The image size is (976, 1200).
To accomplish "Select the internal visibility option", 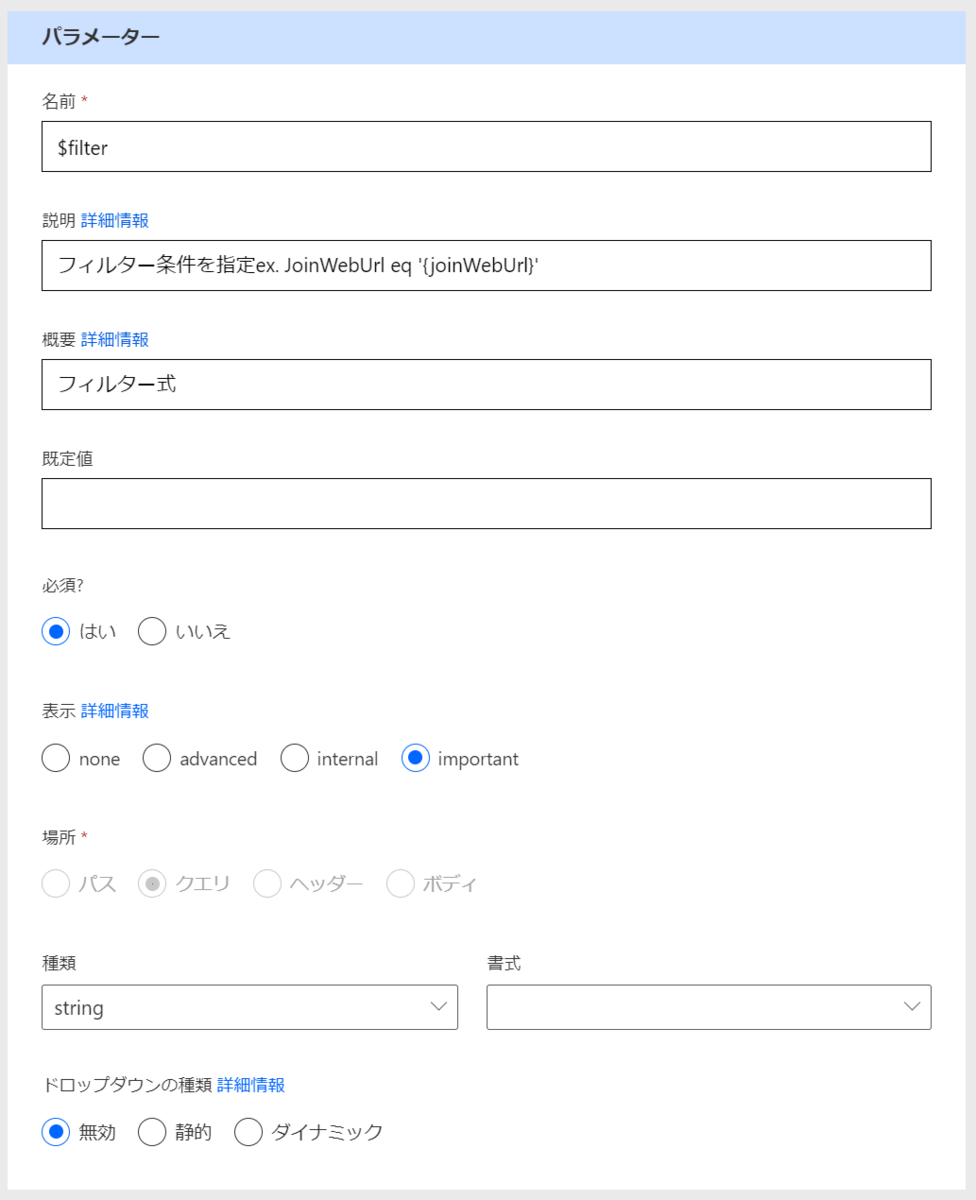I will pyautogui.click(x=294, y=759).
